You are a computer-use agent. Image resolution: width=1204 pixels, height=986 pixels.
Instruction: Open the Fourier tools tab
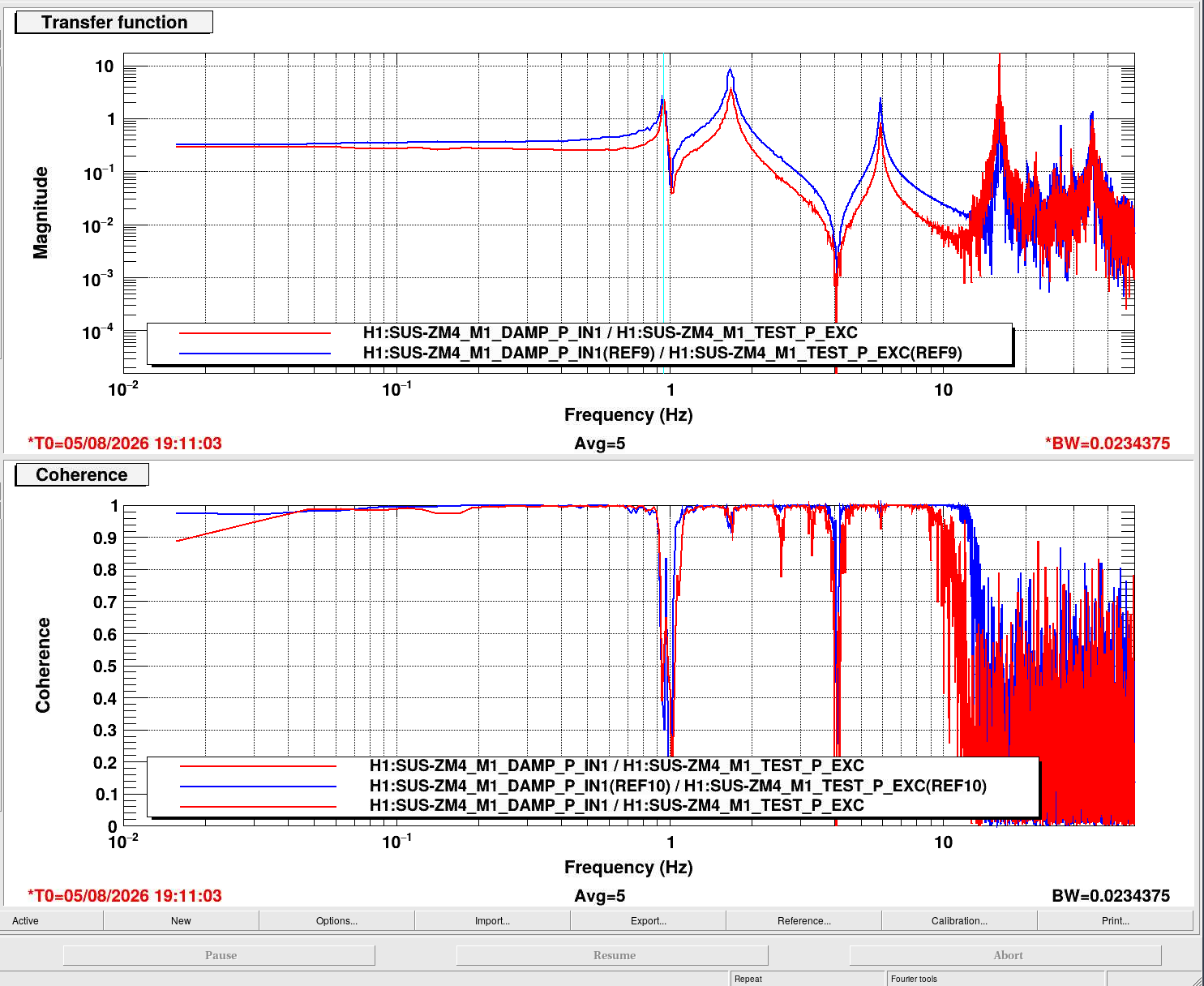(996, 979)
